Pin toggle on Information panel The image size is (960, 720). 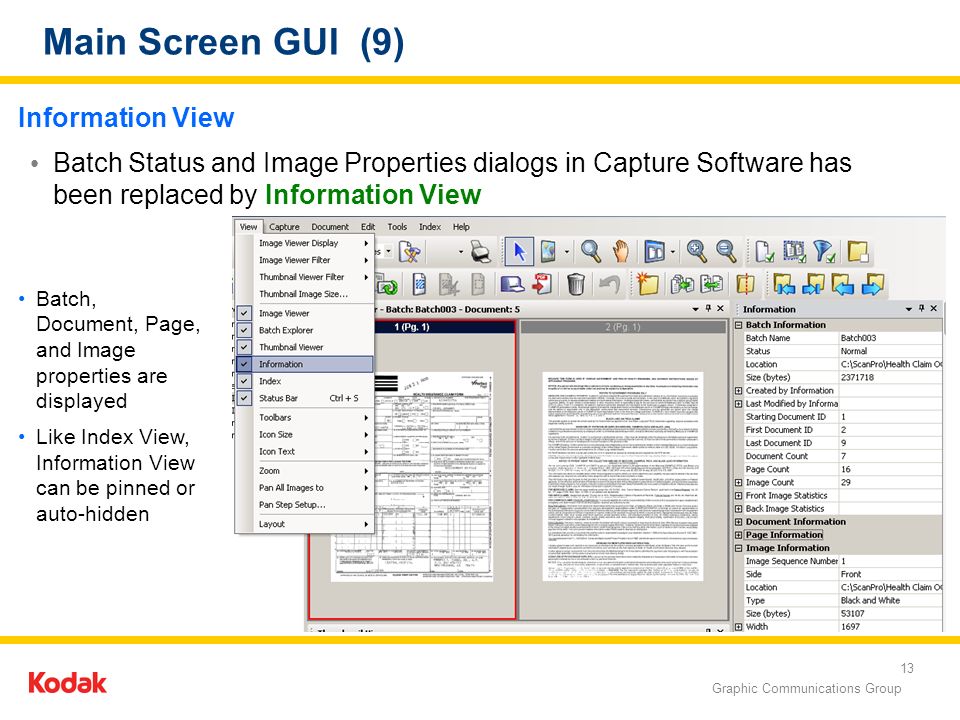(x=921, y=309)
